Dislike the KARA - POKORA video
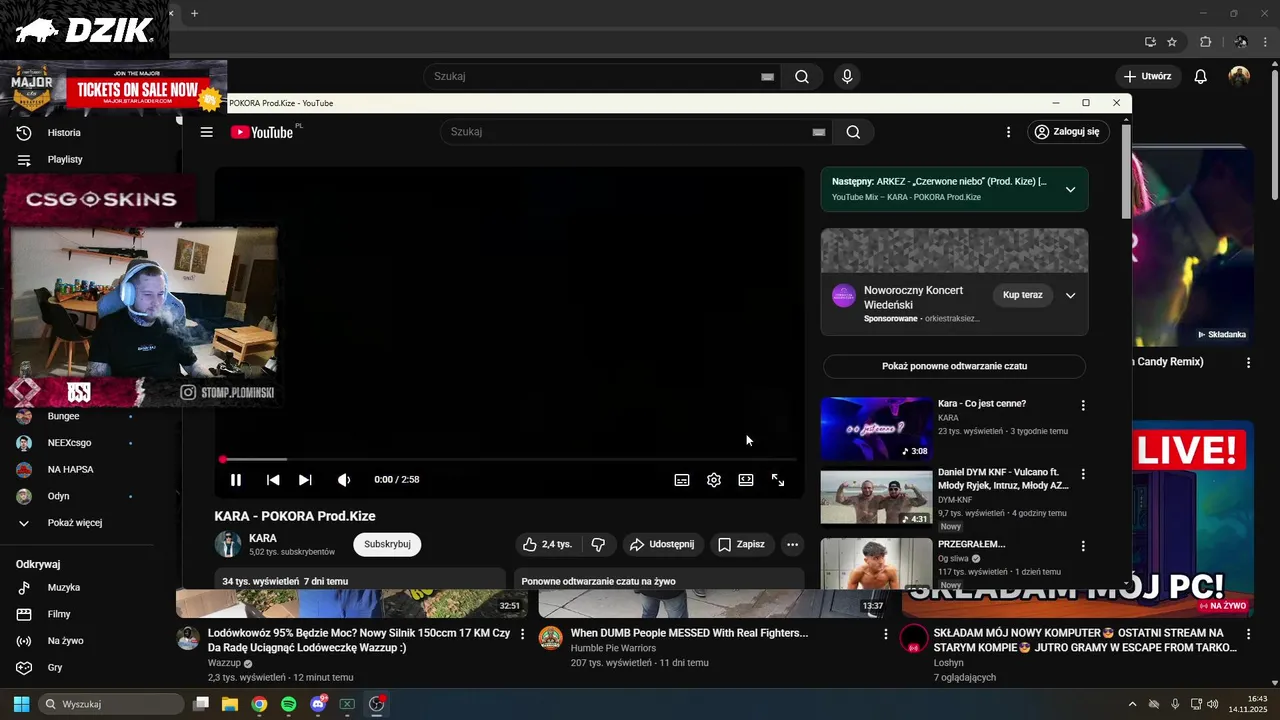 (598, 544)
